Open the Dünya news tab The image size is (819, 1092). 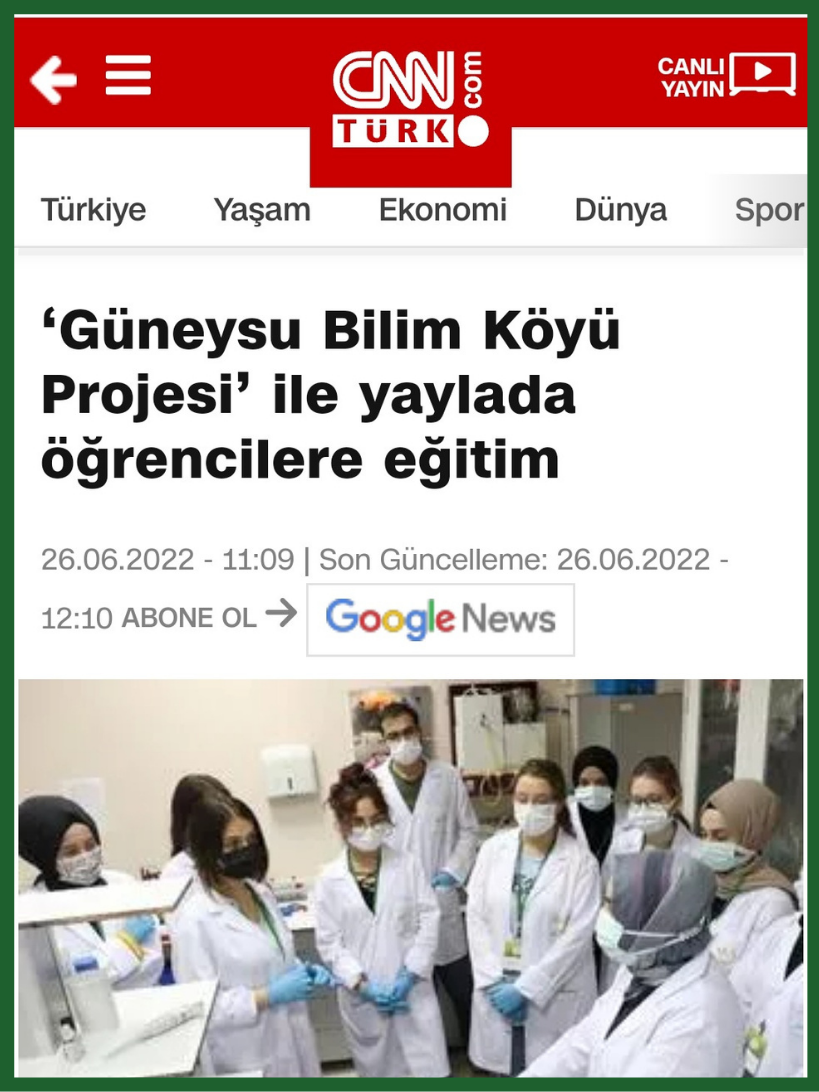tap(621, 210)
